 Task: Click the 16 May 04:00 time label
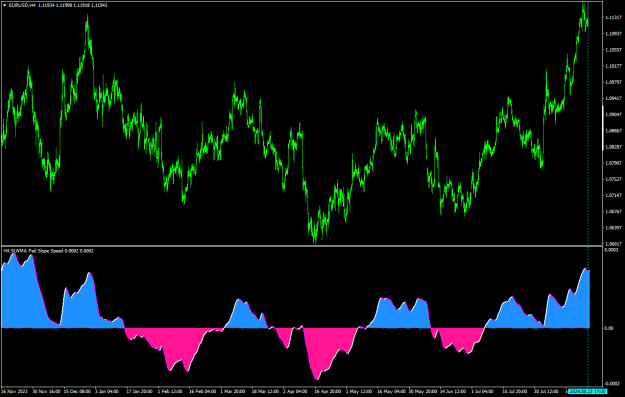click(391, 391)
